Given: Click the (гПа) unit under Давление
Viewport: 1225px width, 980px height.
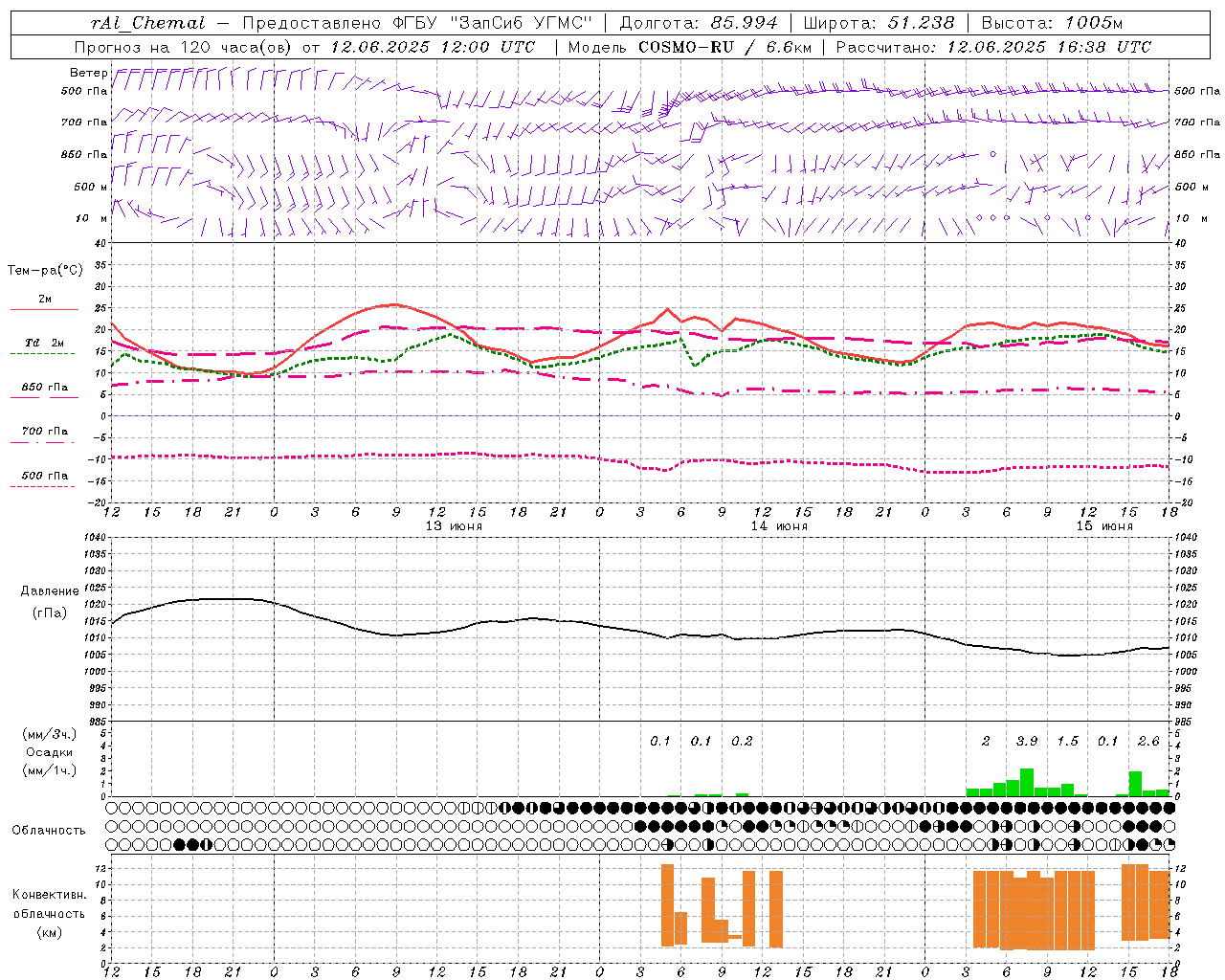Looking at the screenshot, I should tap(50, 612).
